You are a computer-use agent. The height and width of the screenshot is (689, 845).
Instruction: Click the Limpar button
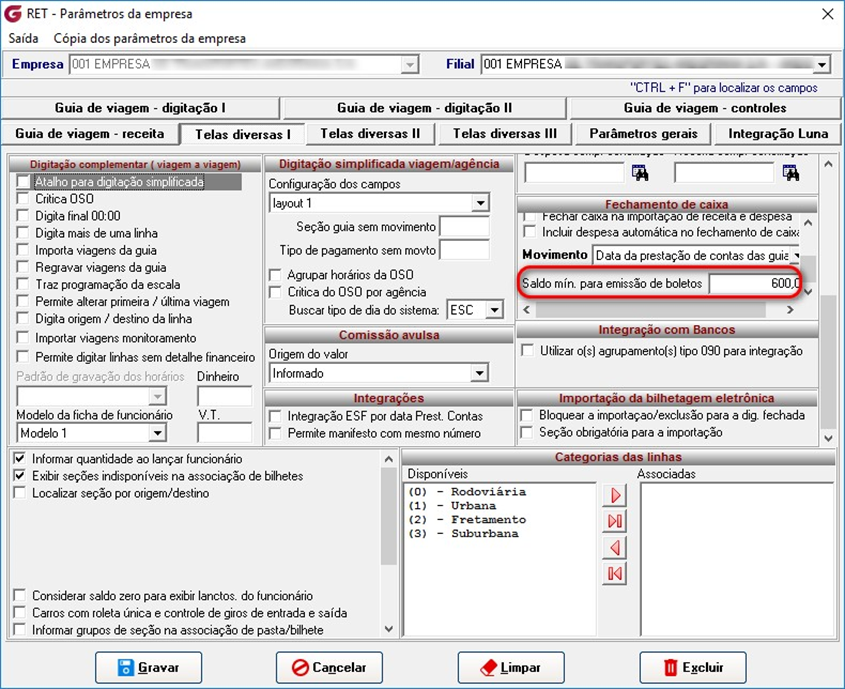point(511,667)
